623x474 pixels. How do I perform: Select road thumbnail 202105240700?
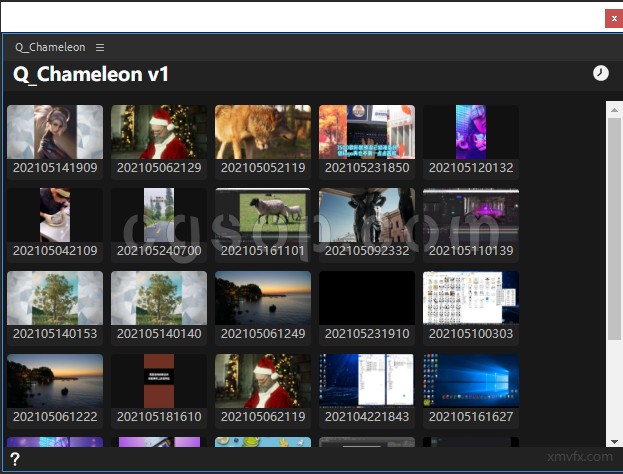click(x=159, y=223)
